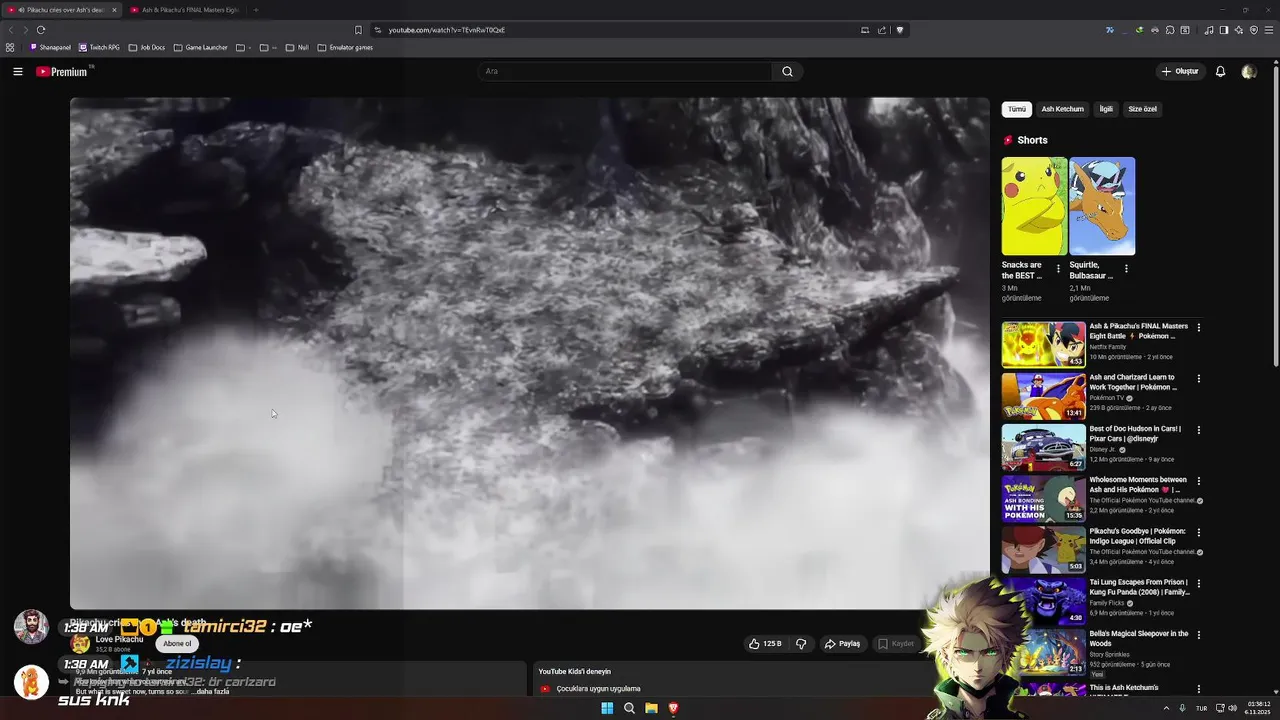Open more options for Bella's Magical Sleepover video

click(1199, 635)
